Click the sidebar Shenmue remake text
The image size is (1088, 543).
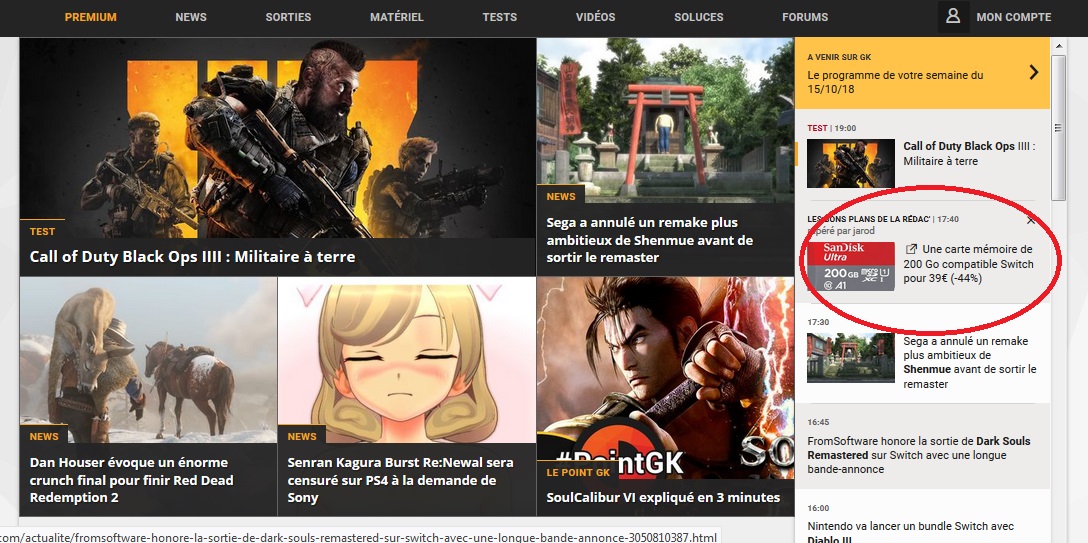pyautogui.click(x=969, y=363)
